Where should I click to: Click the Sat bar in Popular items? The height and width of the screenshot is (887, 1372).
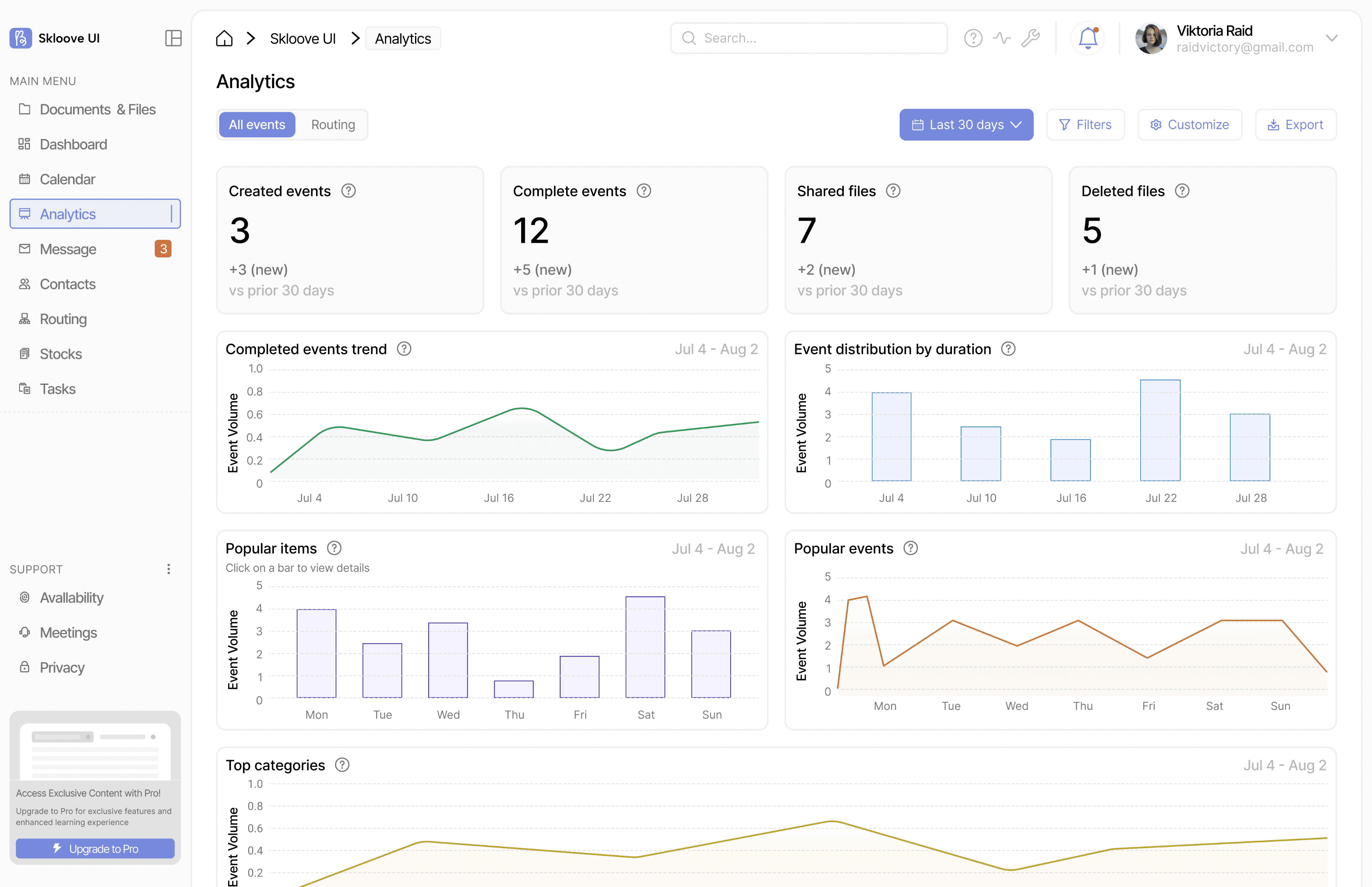645,647
